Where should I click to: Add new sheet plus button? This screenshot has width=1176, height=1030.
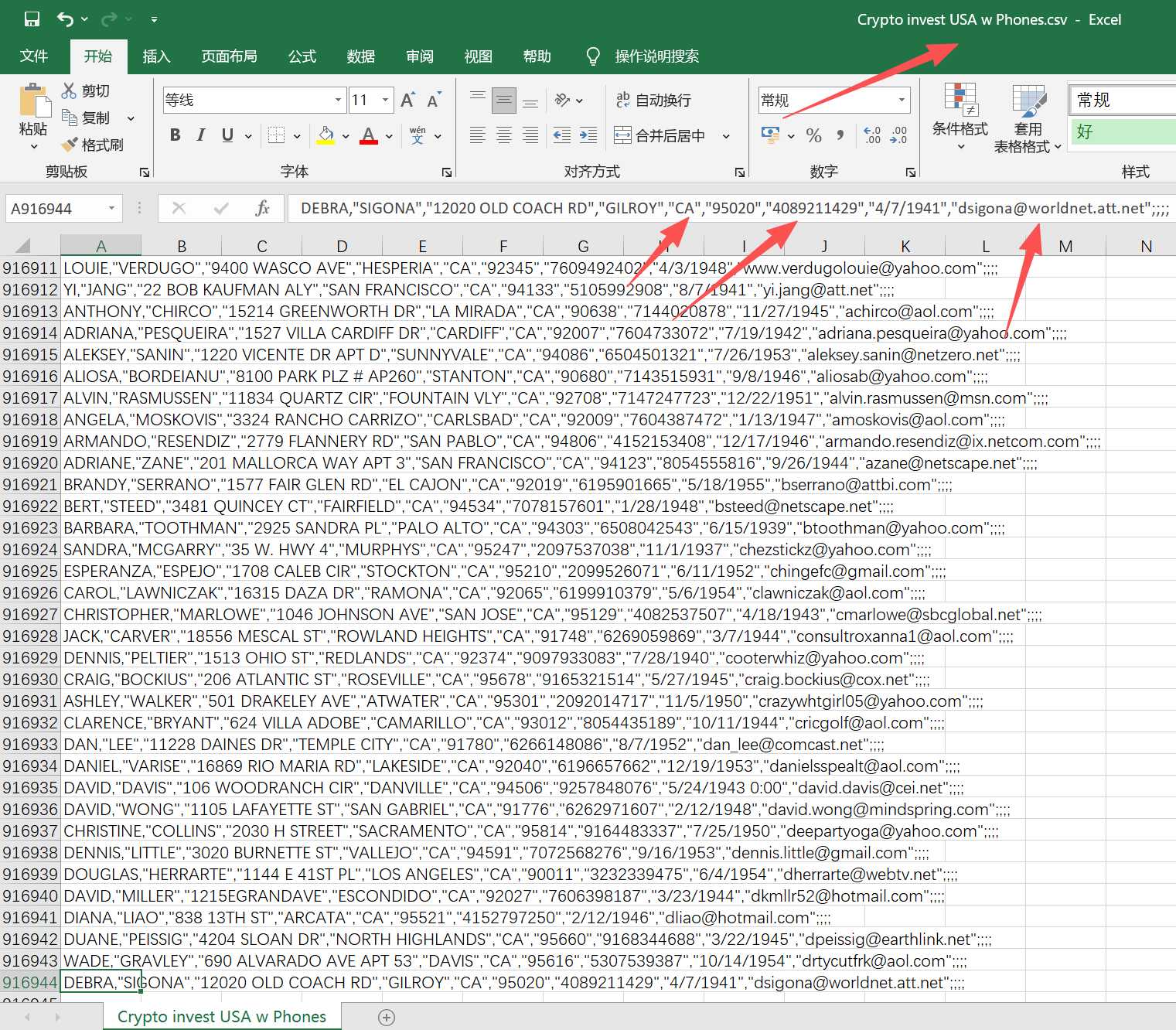pyautogui.click(x=387, y=1018)
